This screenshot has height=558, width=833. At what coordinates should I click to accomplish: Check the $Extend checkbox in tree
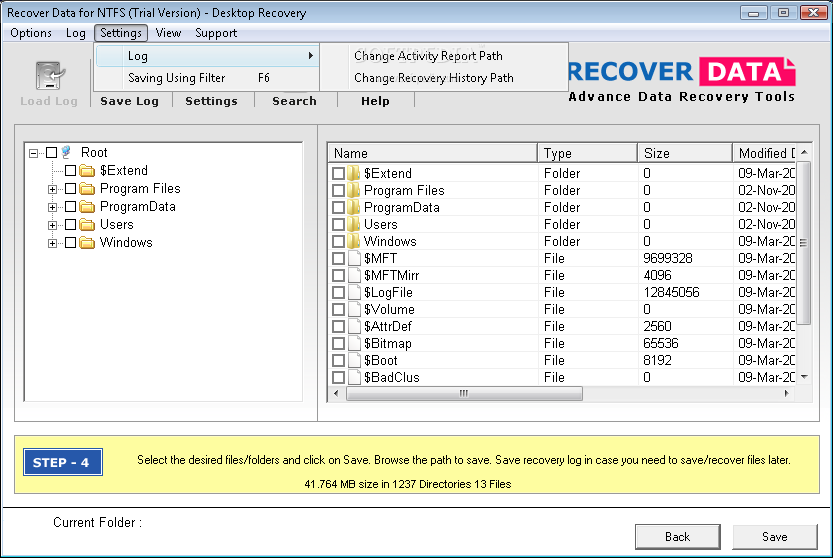[71, 171]
